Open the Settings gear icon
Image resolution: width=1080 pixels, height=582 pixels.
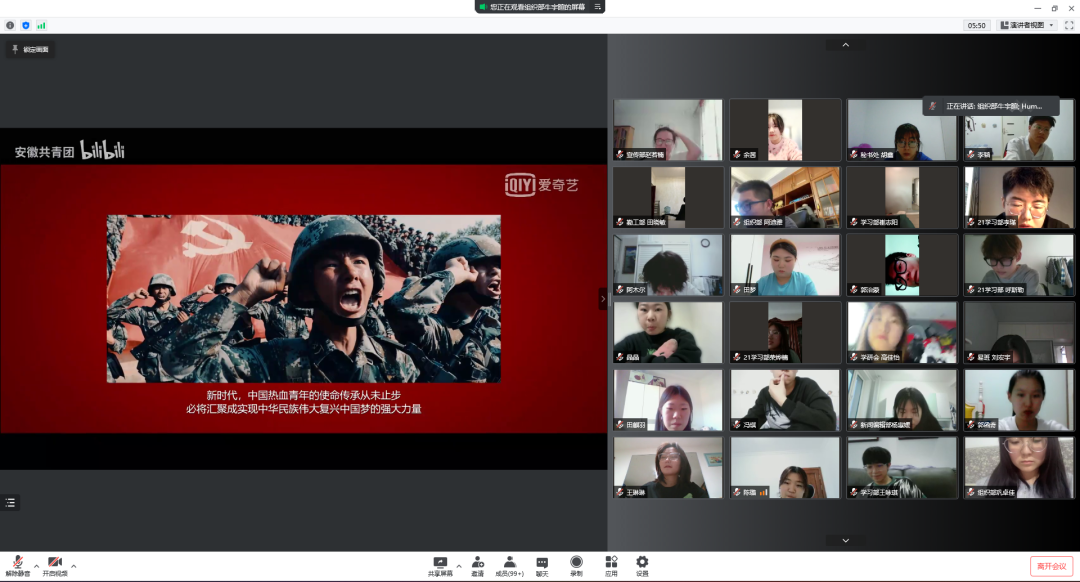coord(642,565)
